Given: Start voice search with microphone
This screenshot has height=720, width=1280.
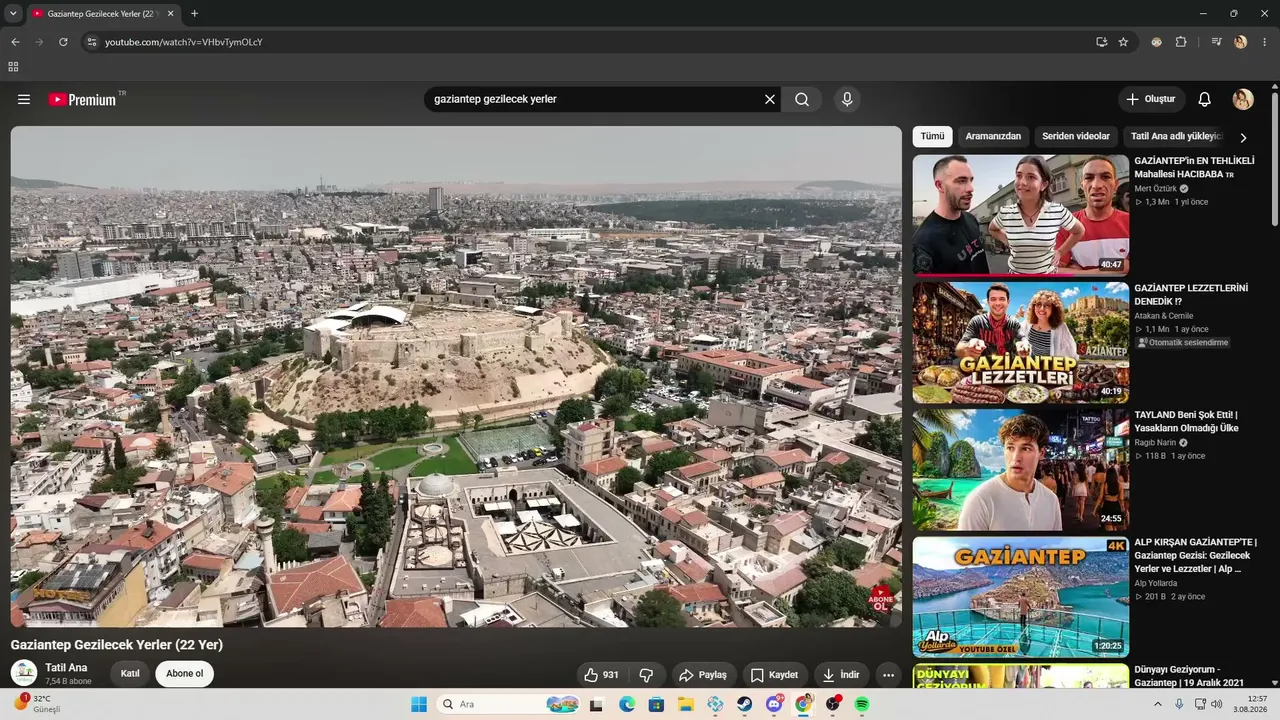Looking at the screenshot, I should pyautogui.click(x=847, y=99).
